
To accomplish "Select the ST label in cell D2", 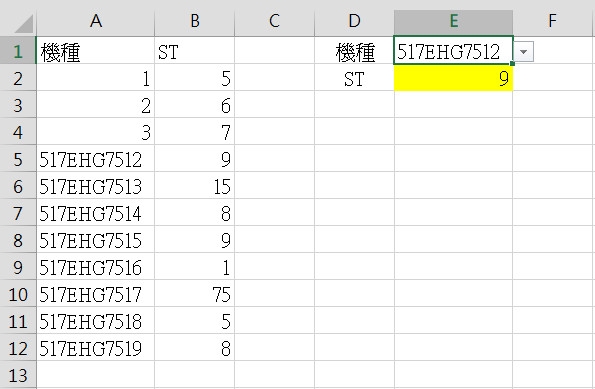I will (x=354, y=78).
